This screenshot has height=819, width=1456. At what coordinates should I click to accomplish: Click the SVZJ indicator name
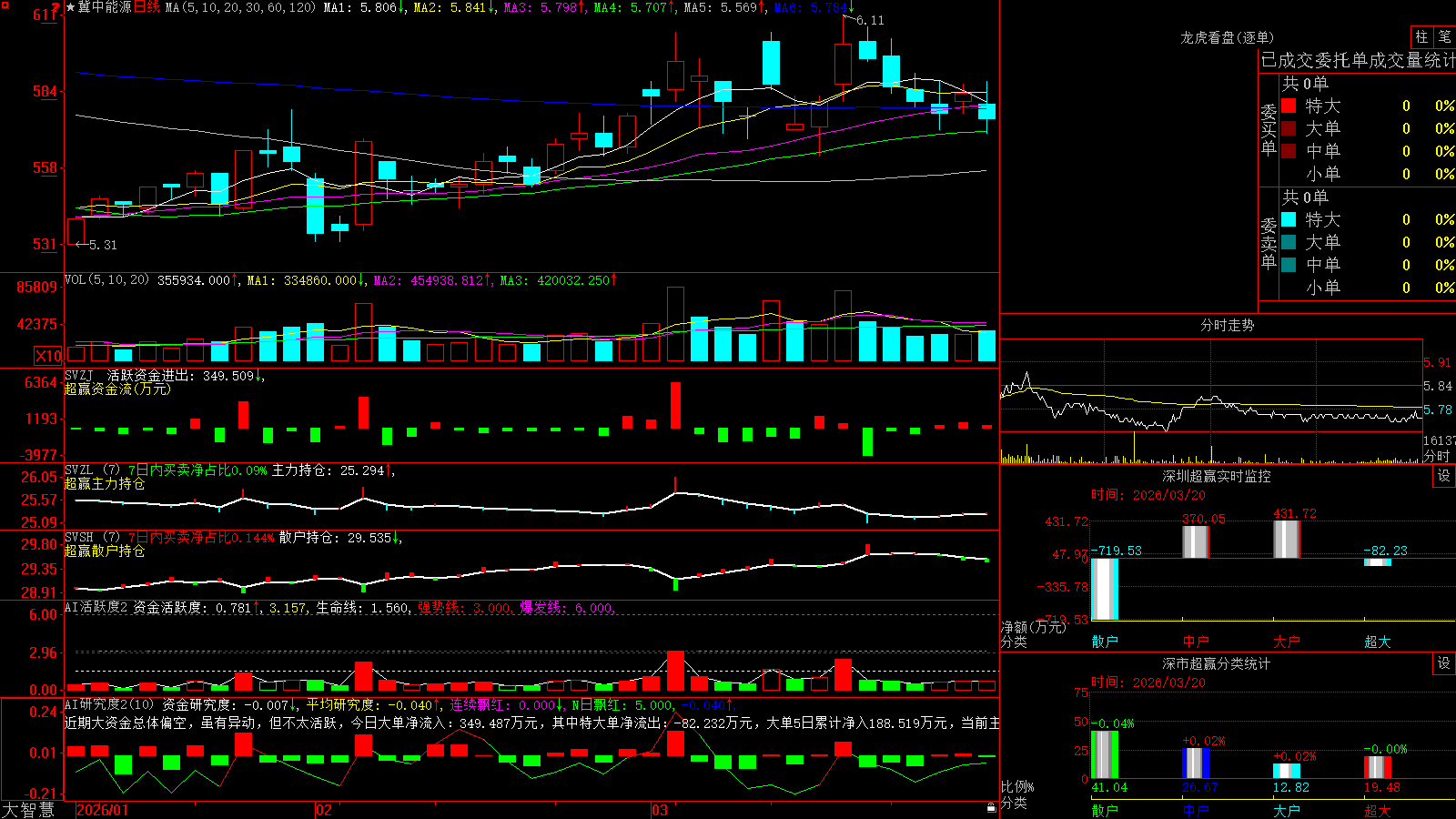tap(79, 376)
